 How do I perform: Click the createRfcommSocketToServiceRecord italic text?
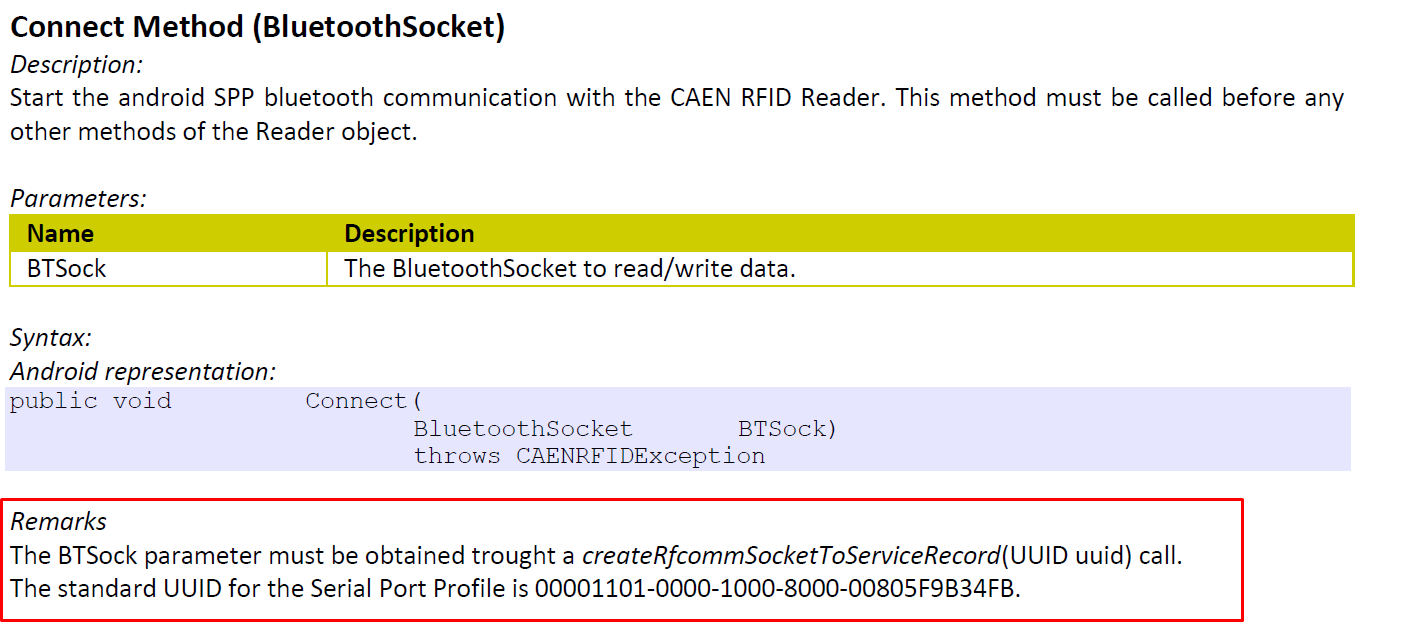pyautogui.click(x=791, y=555)
